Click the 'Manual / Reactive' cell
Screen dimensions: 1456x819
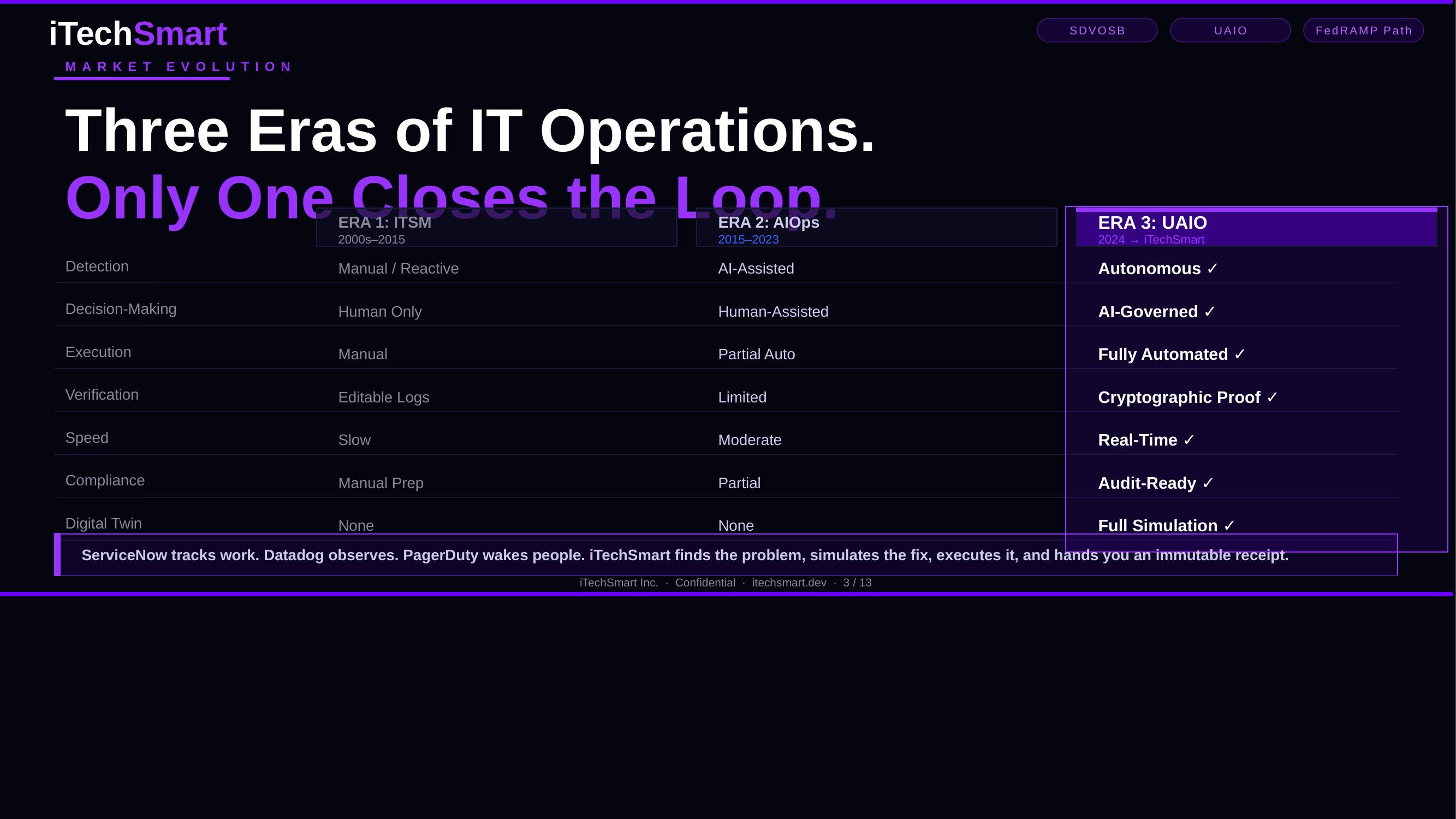coord(398,269)
